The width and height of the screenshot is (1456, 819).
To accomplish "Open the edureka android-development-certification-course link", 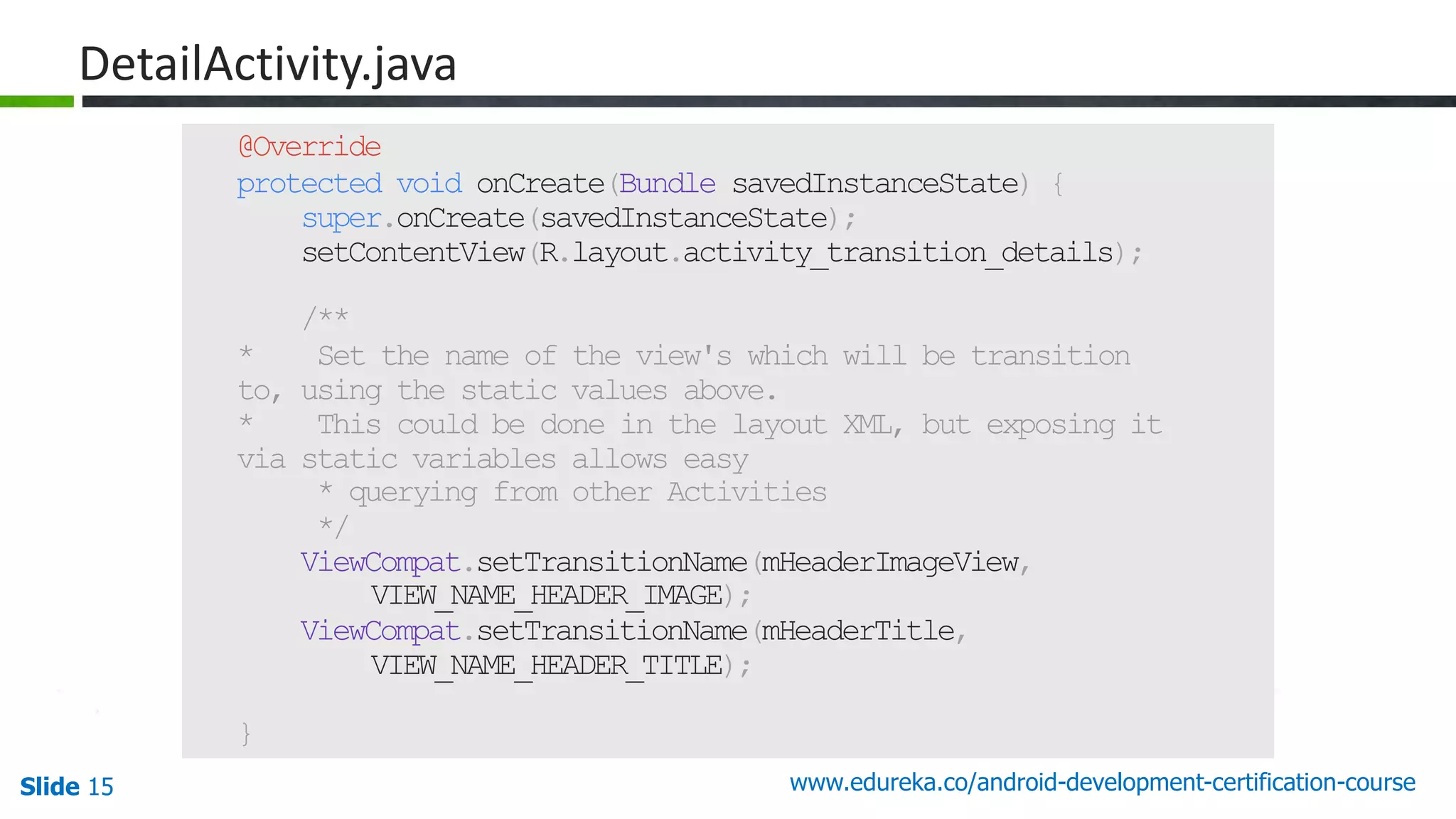I will (x=1102, y=783).
